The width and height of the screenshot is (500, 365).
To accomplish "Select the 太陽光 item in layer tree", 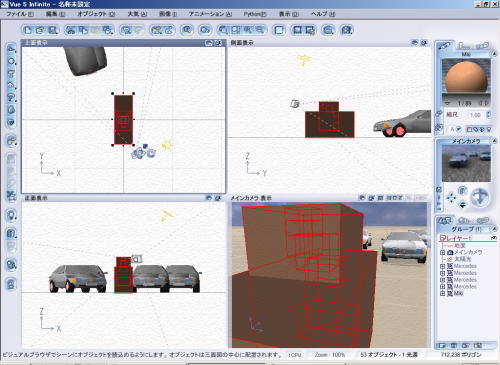I will point(463,259).
